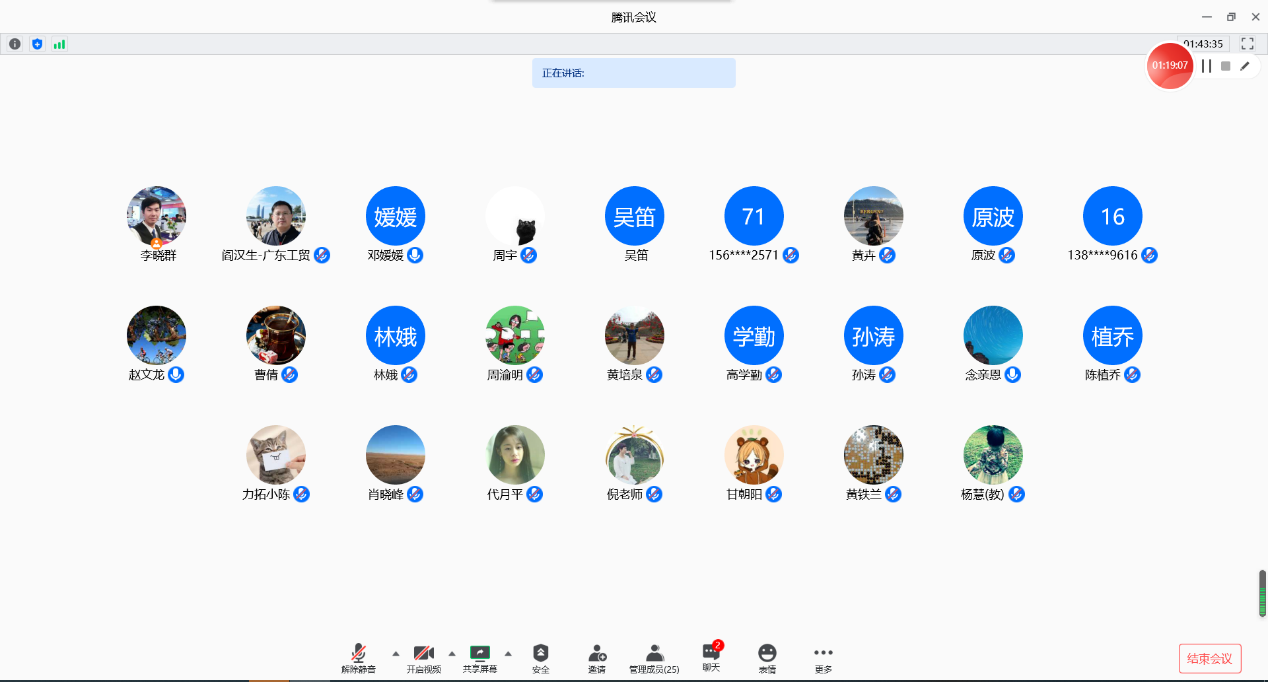Click the 结束会议 end meeting button

1210,658
